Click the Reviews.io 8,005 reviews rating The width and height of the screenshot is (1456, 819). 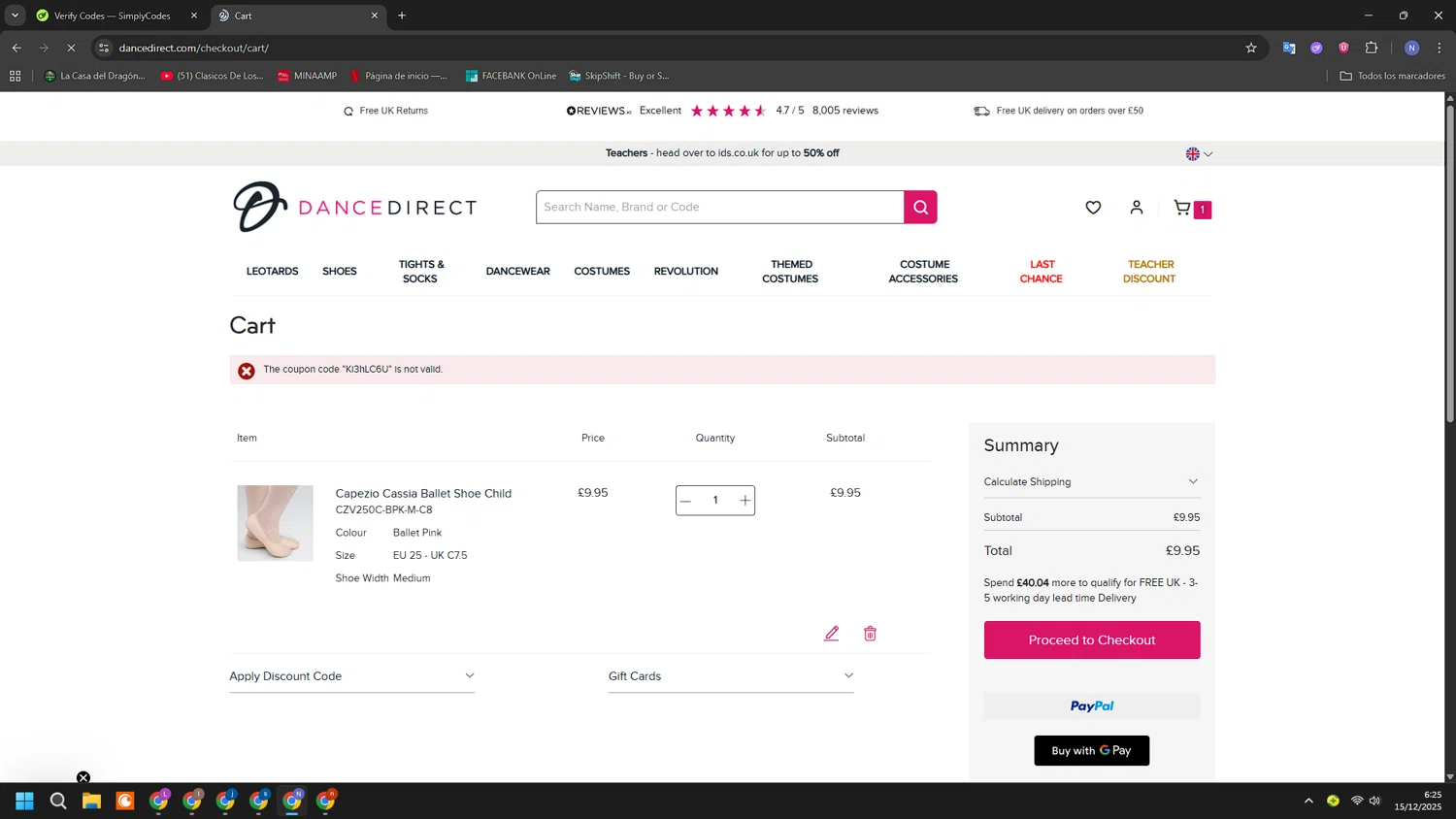pos(722,111)
